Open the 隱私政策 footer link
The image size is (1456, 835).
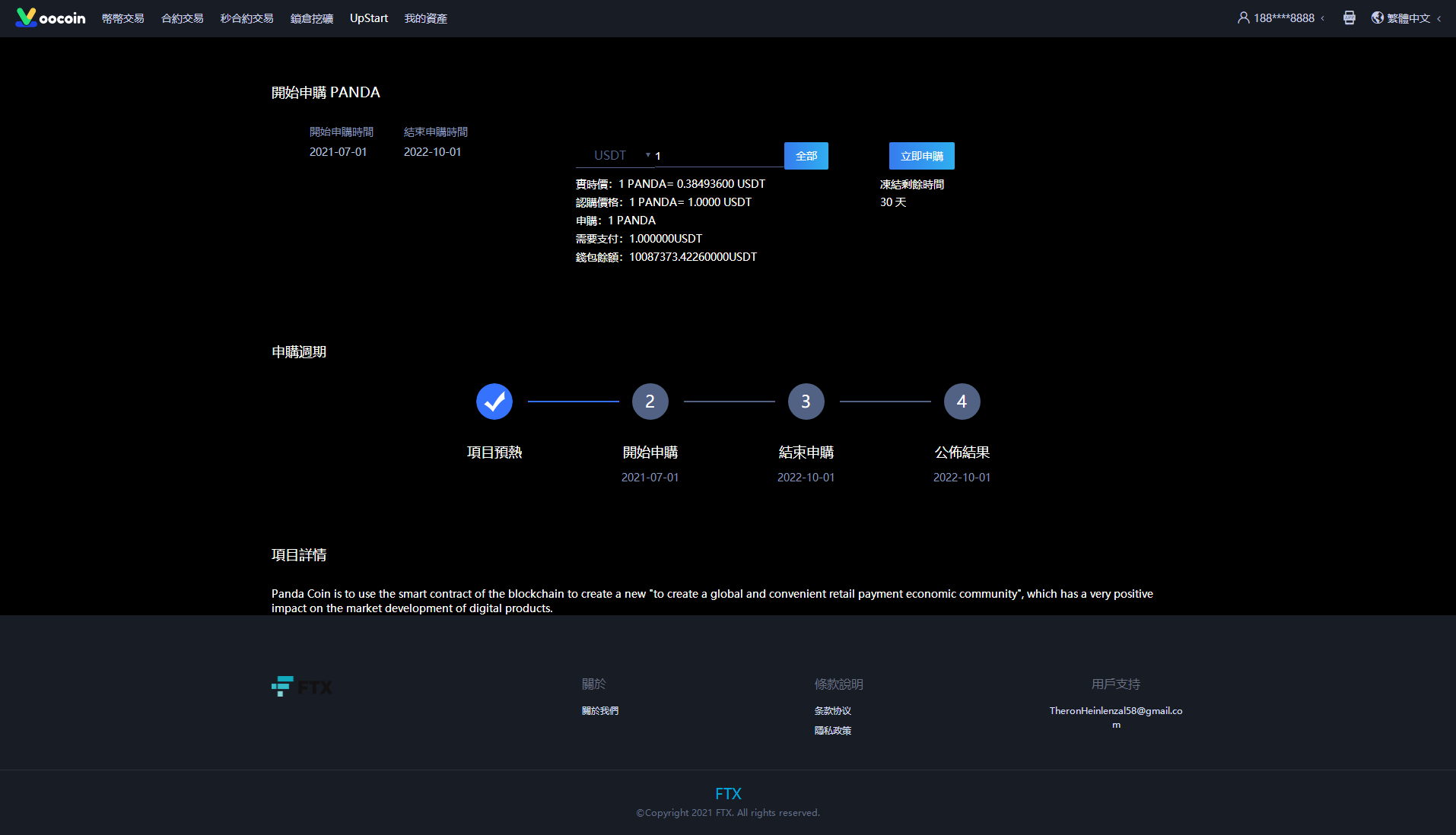[832, 731]
